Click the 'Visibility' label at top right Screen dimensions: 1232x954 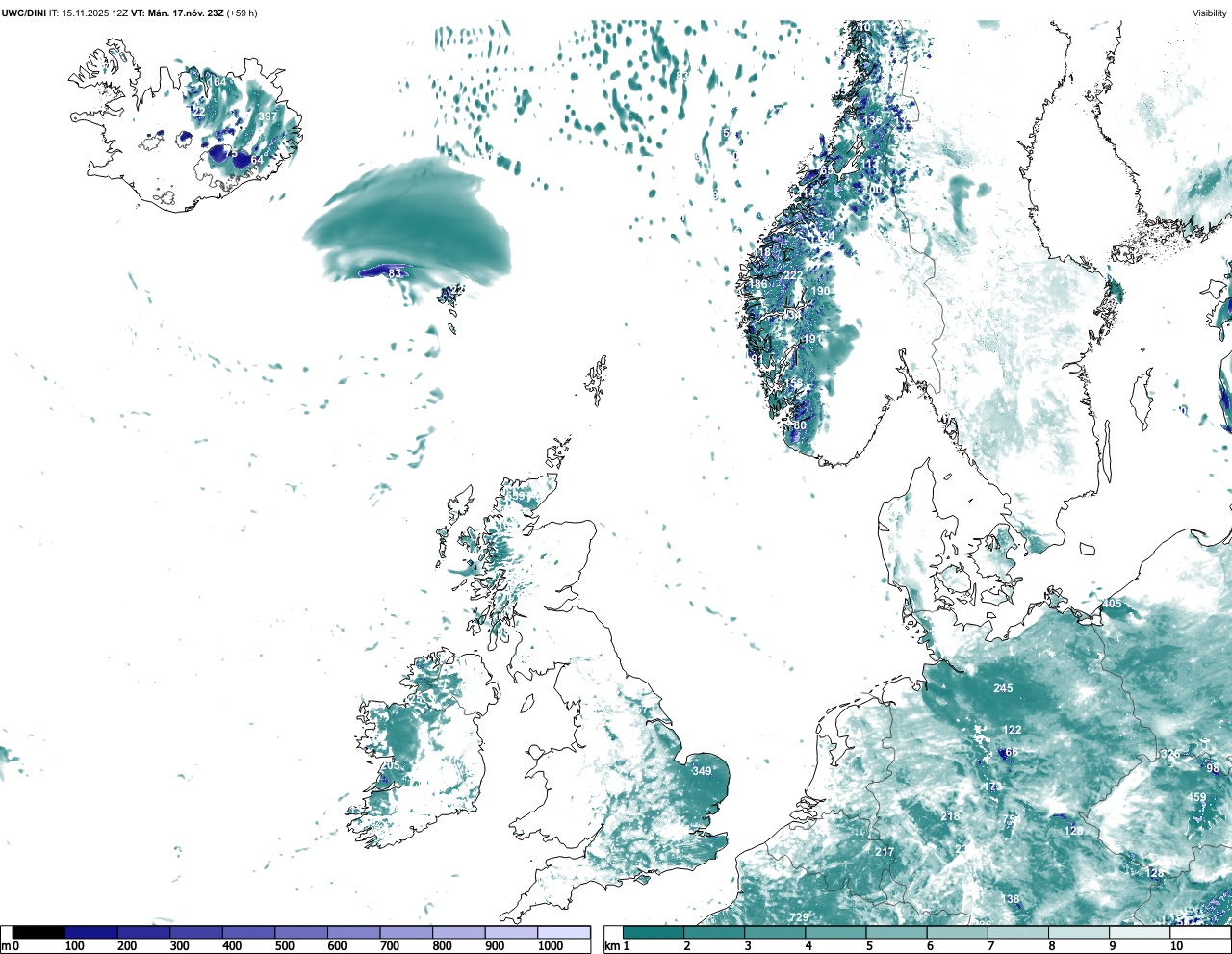1209,13
